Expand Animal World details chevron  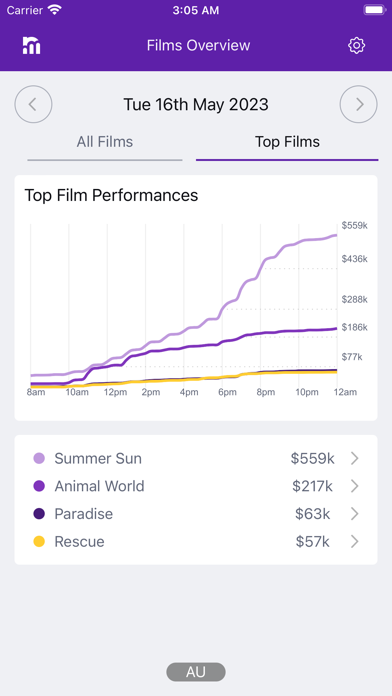(x=354, y=486)
